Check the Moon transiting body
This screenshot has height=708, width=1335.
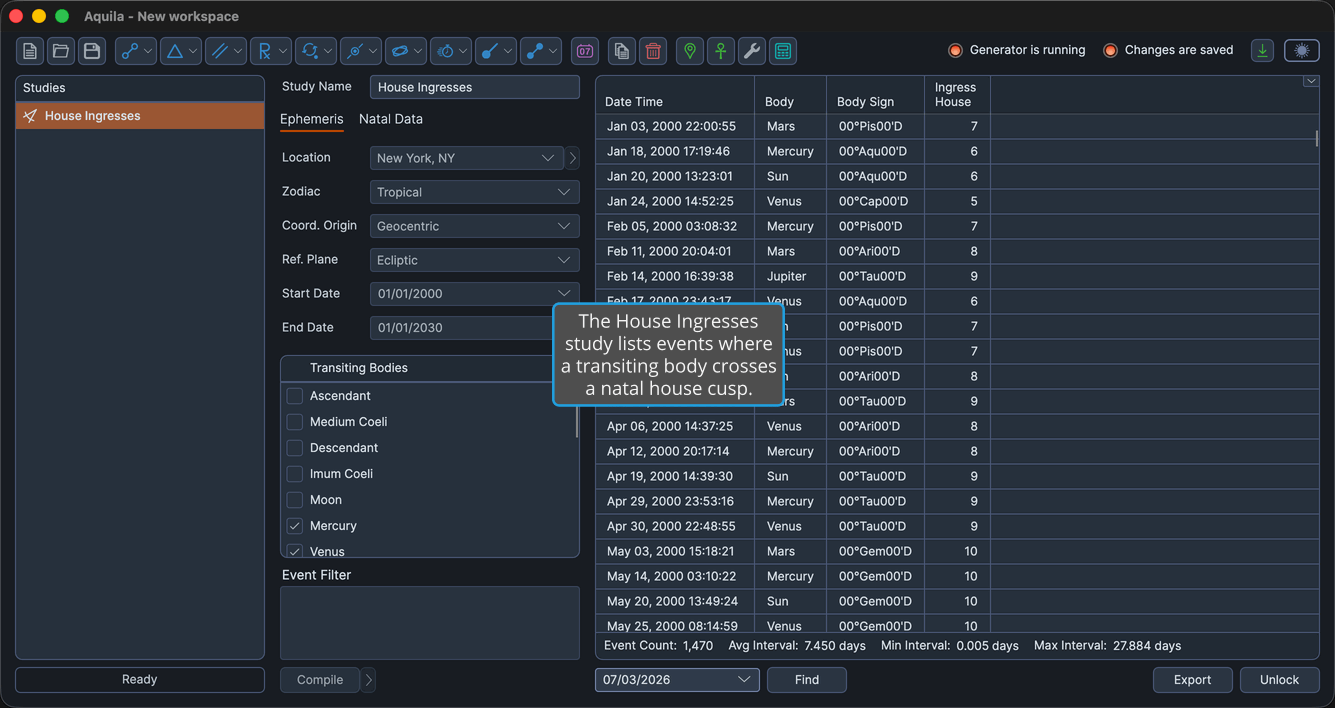click(295, 500)
